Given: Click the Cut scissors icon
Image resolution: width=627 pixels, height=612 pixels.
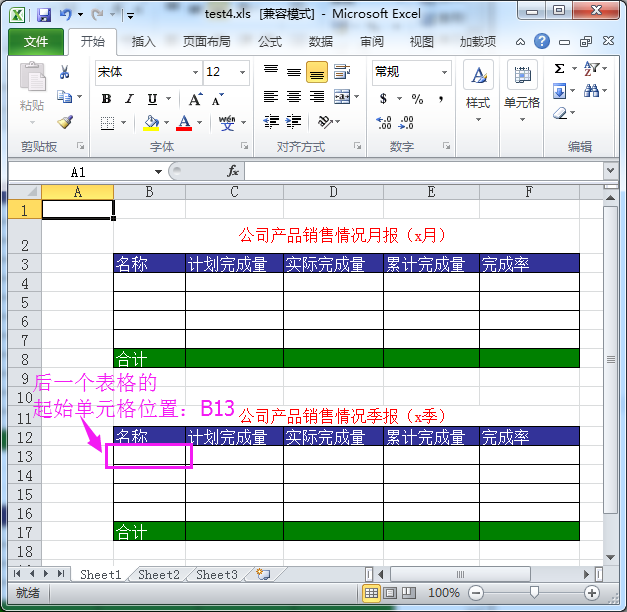Looking at the screenshot, I should point(65,72).
